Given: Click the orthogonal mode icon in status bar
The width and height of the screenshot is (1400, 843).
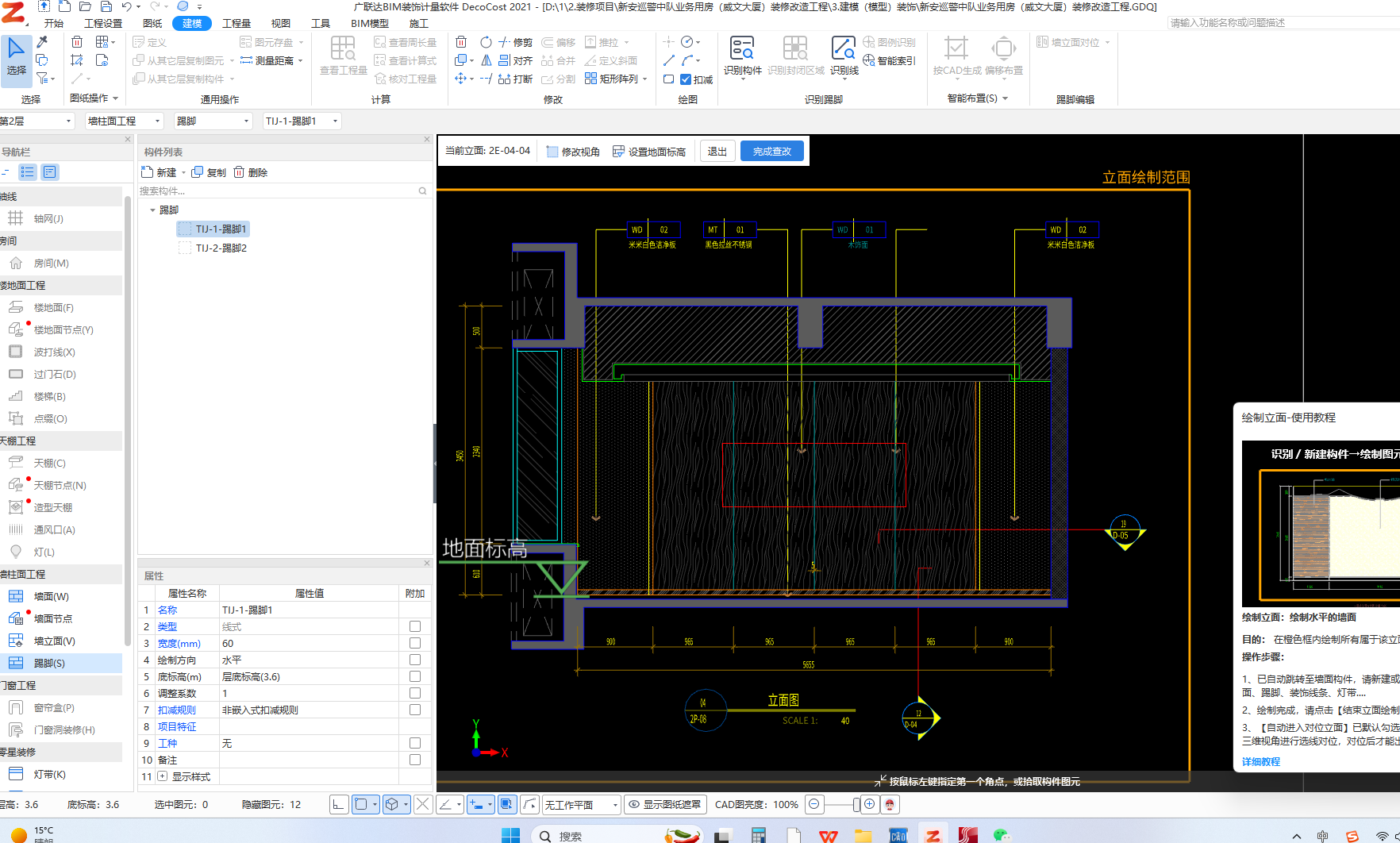Looking at the screenshot, I should pos(339,804).
